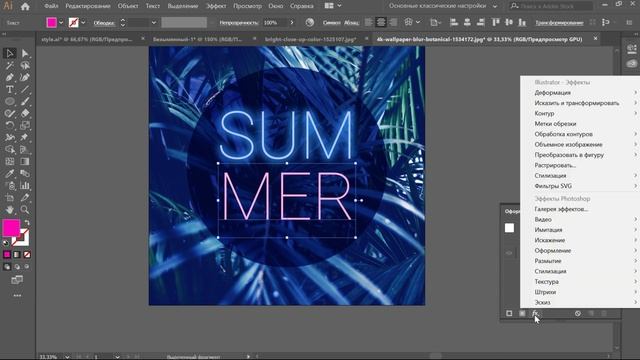Select the Ellipse tool
The image size is (640, 360).
[x=9, y=101]
